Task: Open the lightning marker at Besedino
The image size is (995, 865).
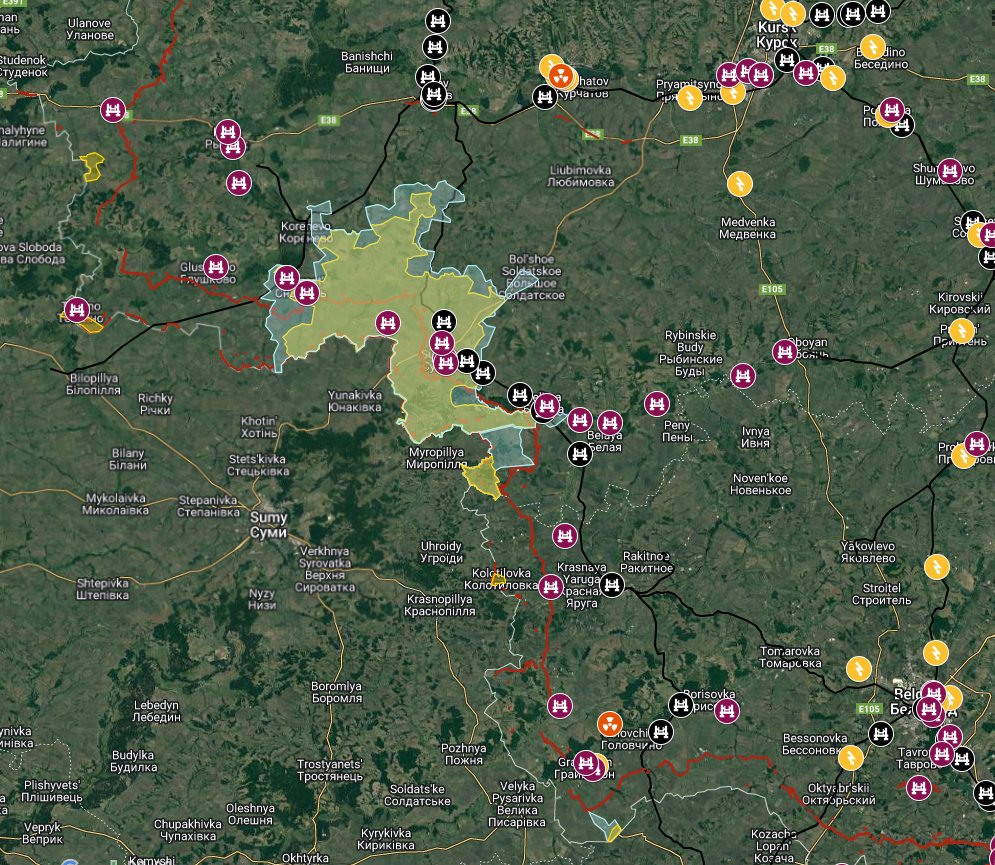Action: (873, 47)
